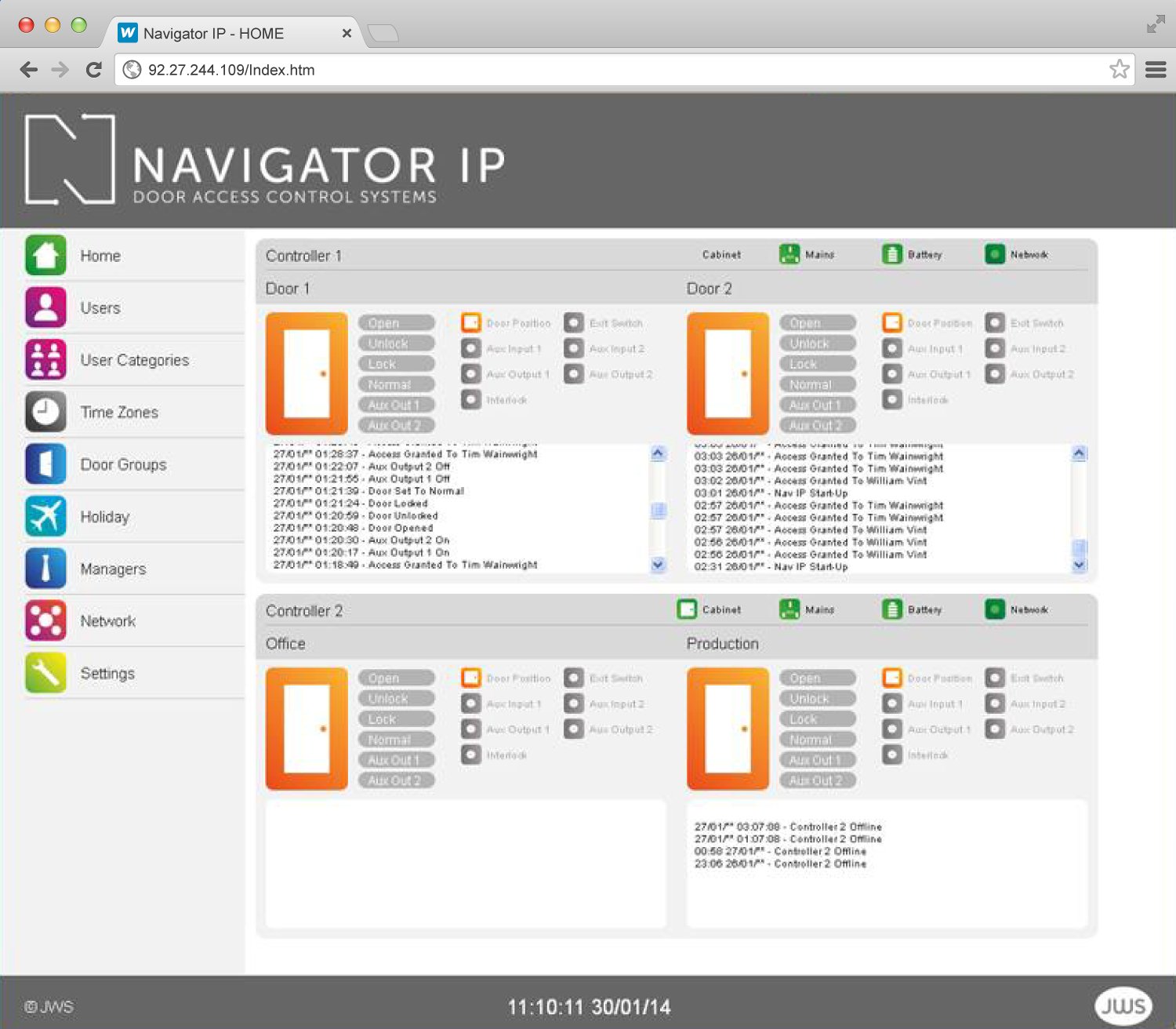Open the Office door with Open button
The image size is (1176, 1029).
coord(397,678)
